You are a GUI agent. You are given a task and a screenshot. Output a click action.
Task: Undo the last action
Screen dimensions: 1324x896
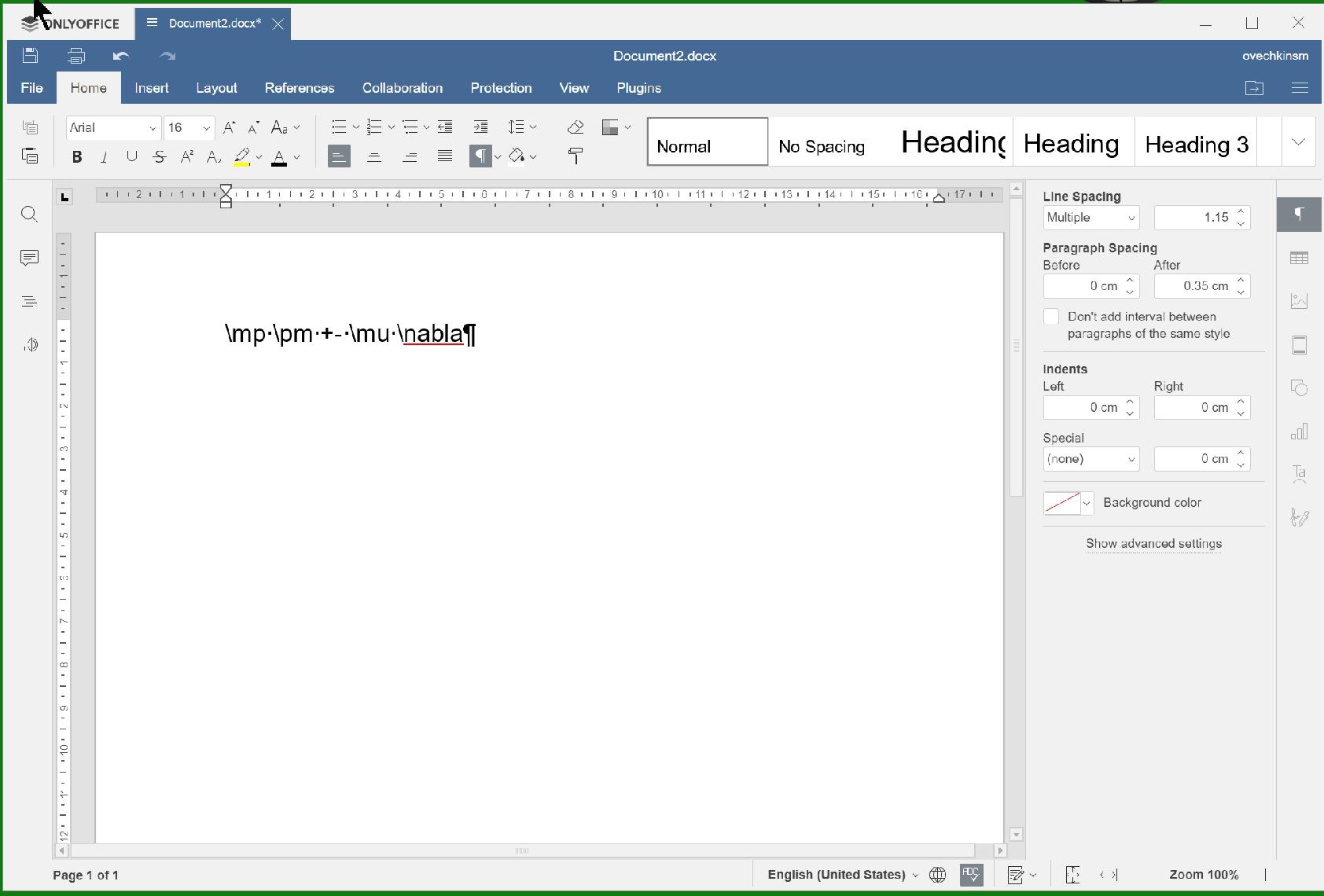pyautogui.click(x=121, y=56)
